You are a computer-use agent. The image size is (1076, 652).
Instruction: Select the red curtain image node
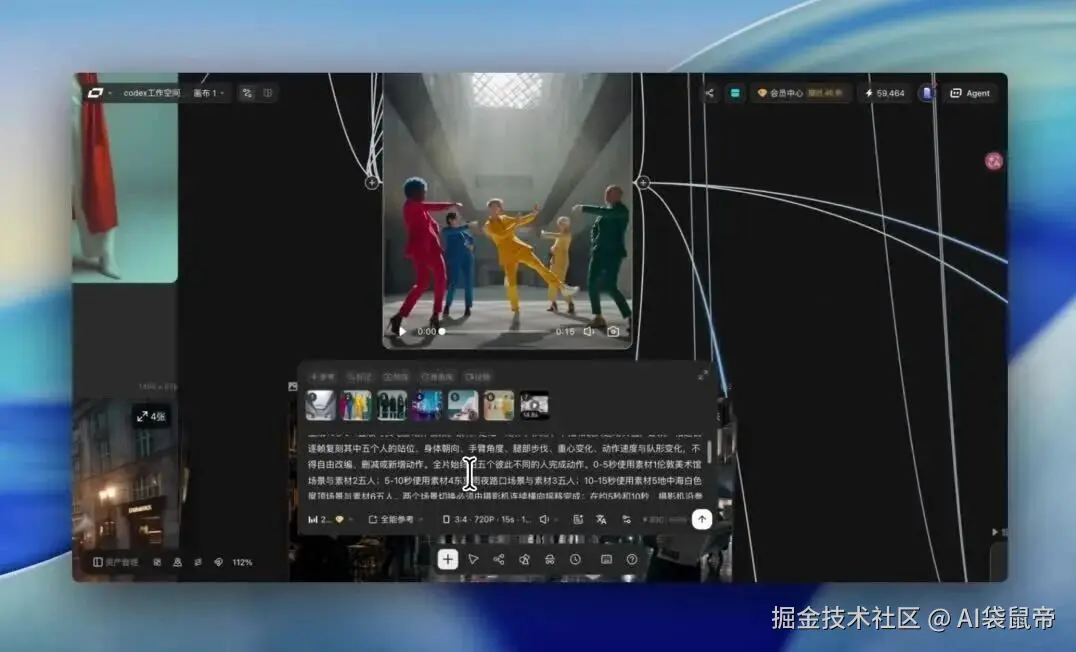pos(125,178)
